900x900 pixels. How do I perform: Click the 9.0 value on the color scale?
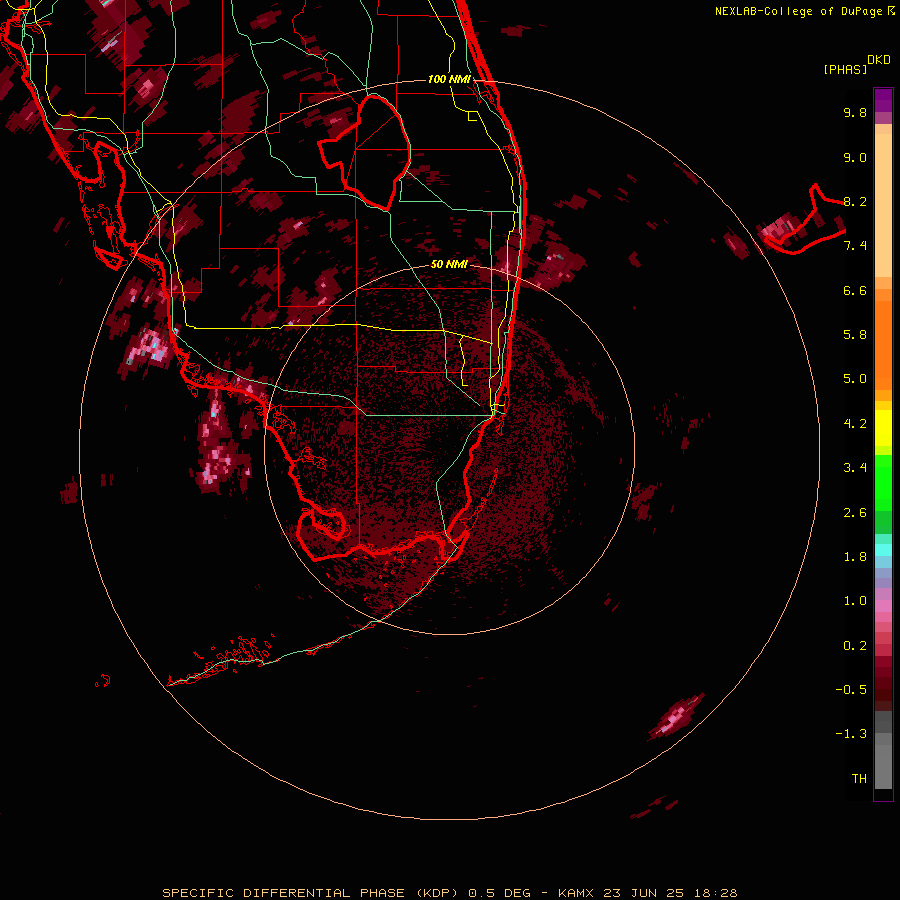tap(855, 157)
